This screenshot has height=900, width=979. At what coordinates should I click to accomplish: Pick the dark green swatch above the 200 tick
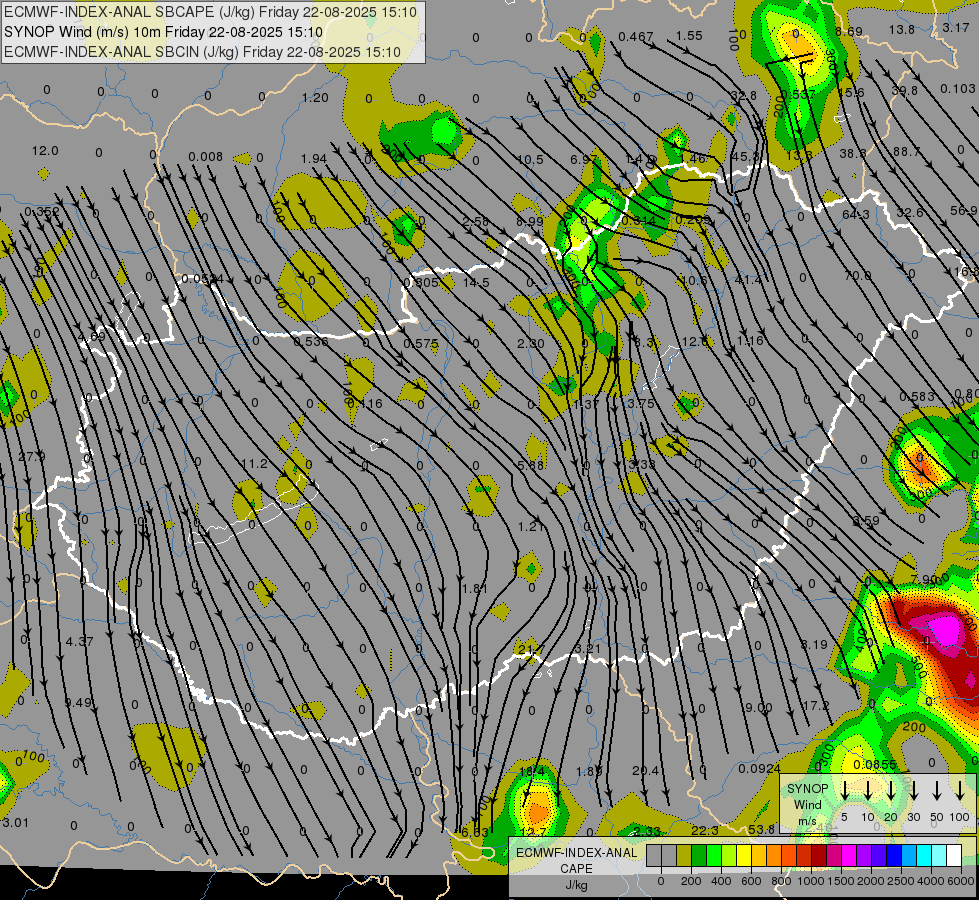699,855
